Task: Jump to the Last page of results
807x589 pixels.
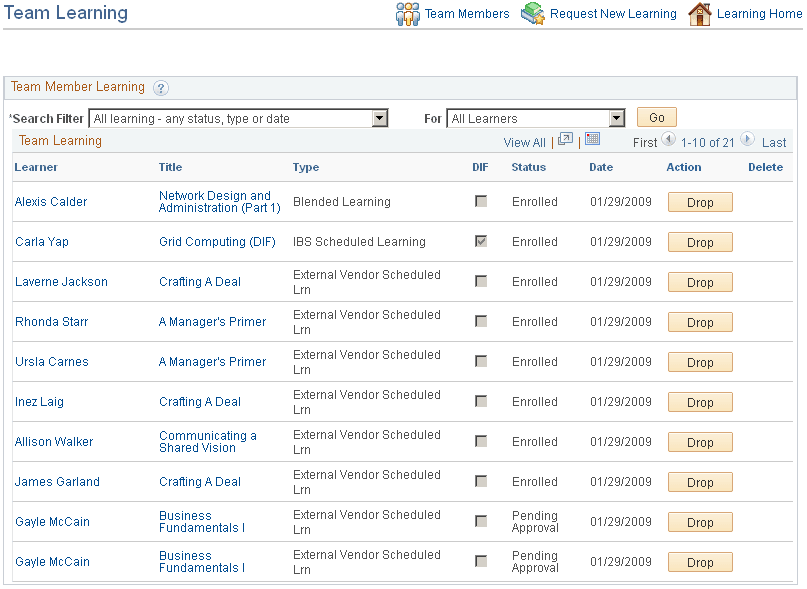Action: click(774, 142)
